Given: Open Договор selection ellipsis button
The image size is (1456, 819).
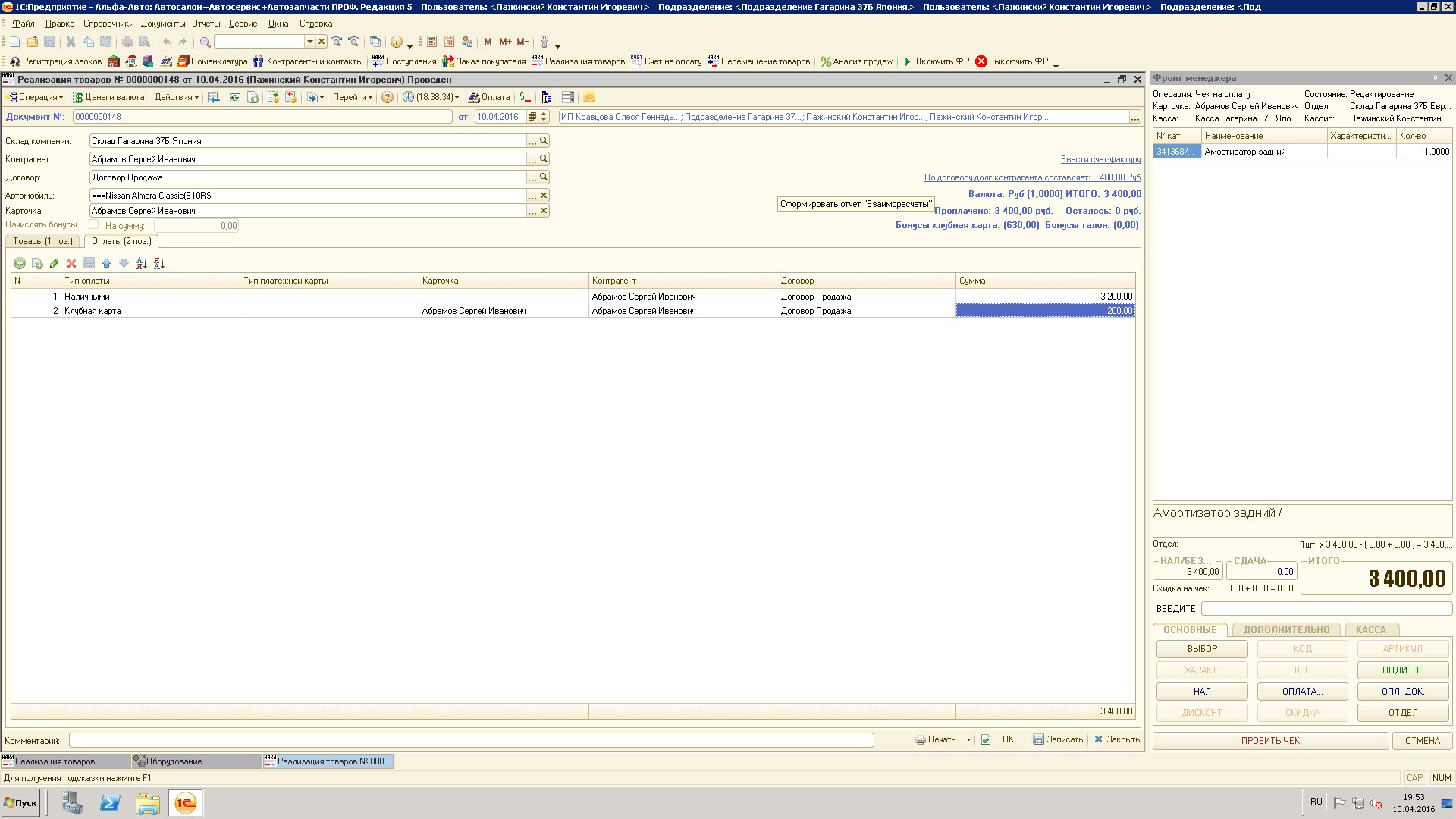Looking at the screenshot, I should 532,177.
